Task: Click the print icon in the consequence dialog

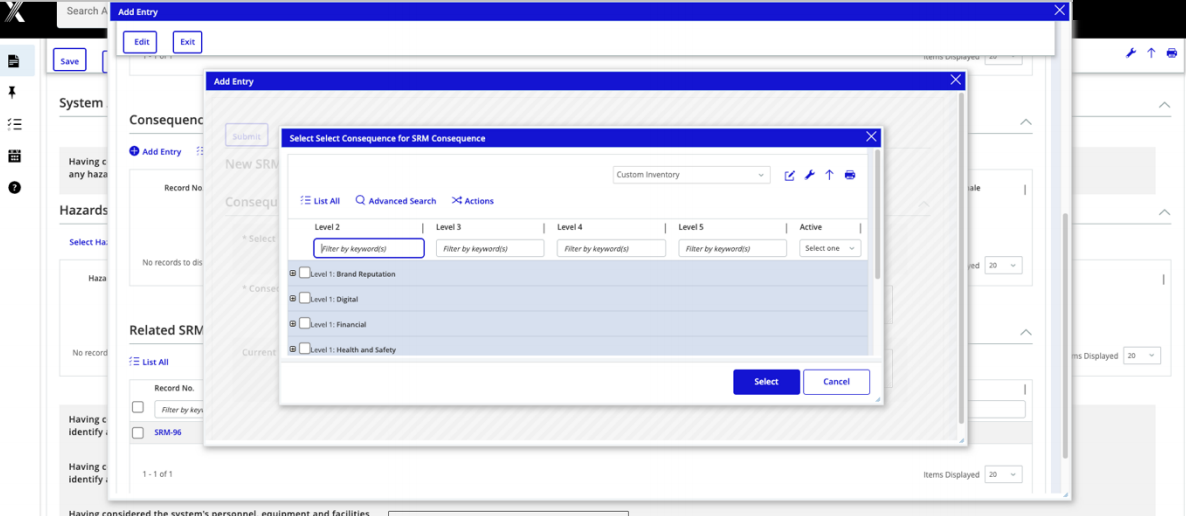Action: coord(850,175)
